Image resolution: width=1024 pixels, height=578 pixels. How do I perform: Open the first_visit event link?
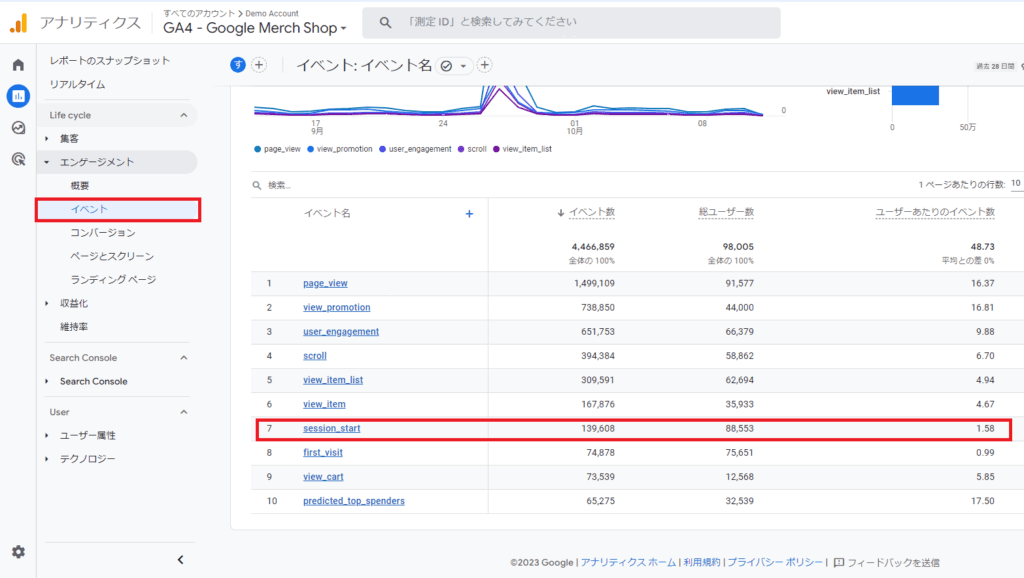click(x=323, y=453)
